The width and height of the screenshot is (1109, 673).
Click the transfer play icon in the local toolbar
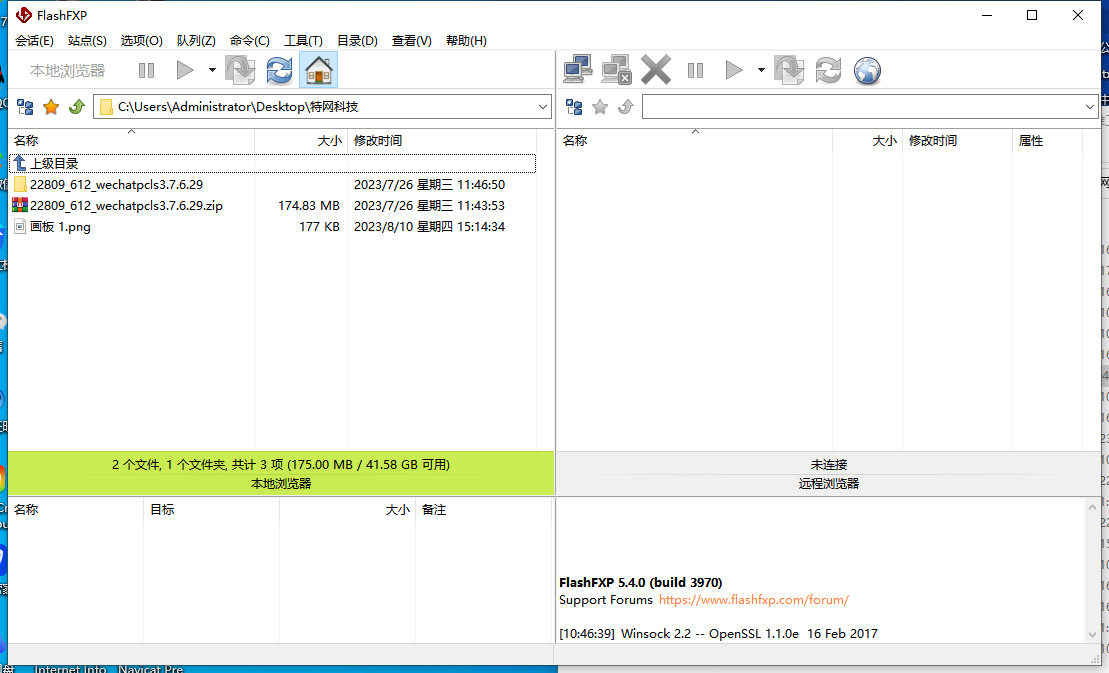click(x=185, y=70)
